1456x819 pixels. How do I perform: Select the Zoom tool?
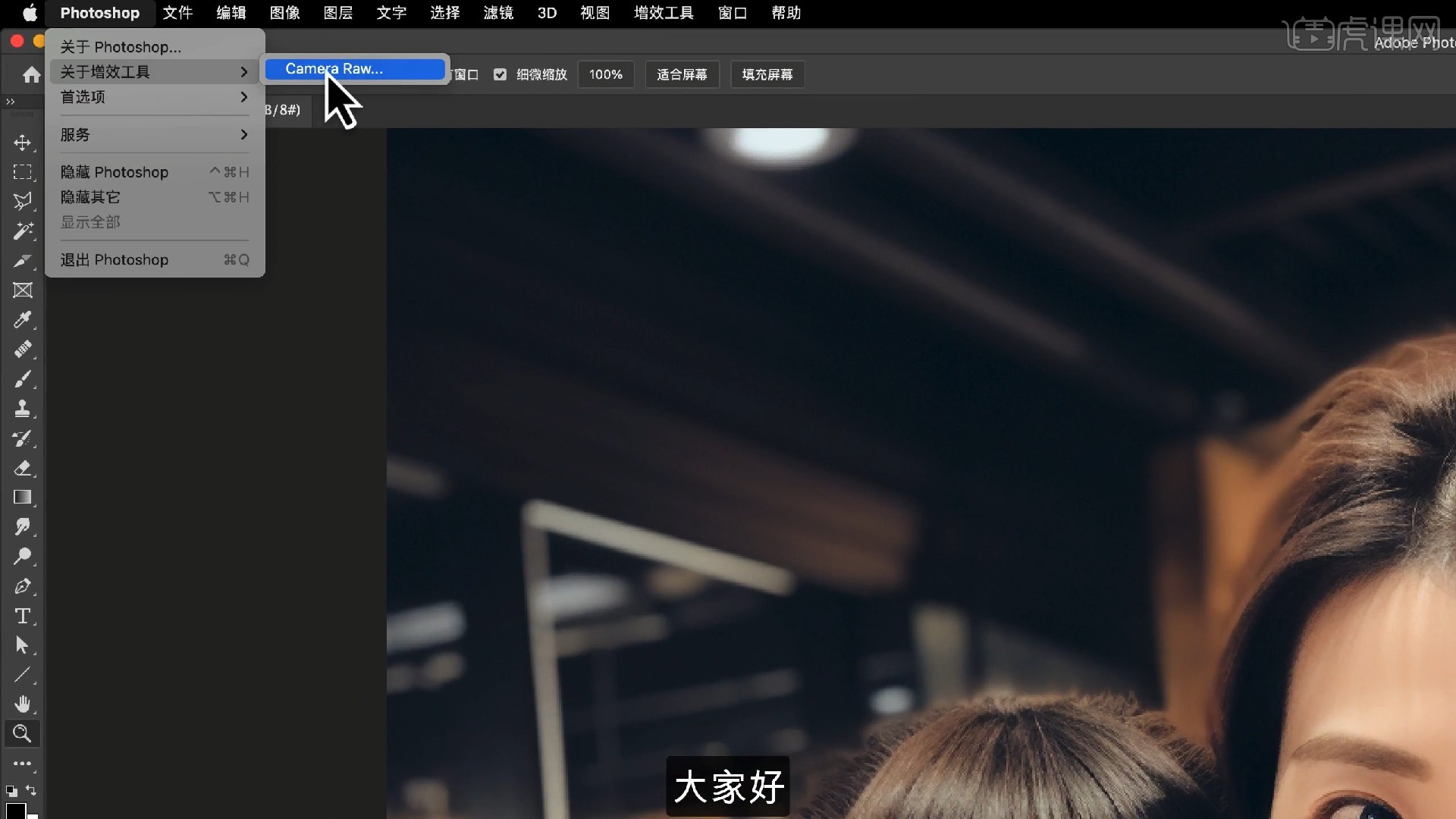point(23,733)
